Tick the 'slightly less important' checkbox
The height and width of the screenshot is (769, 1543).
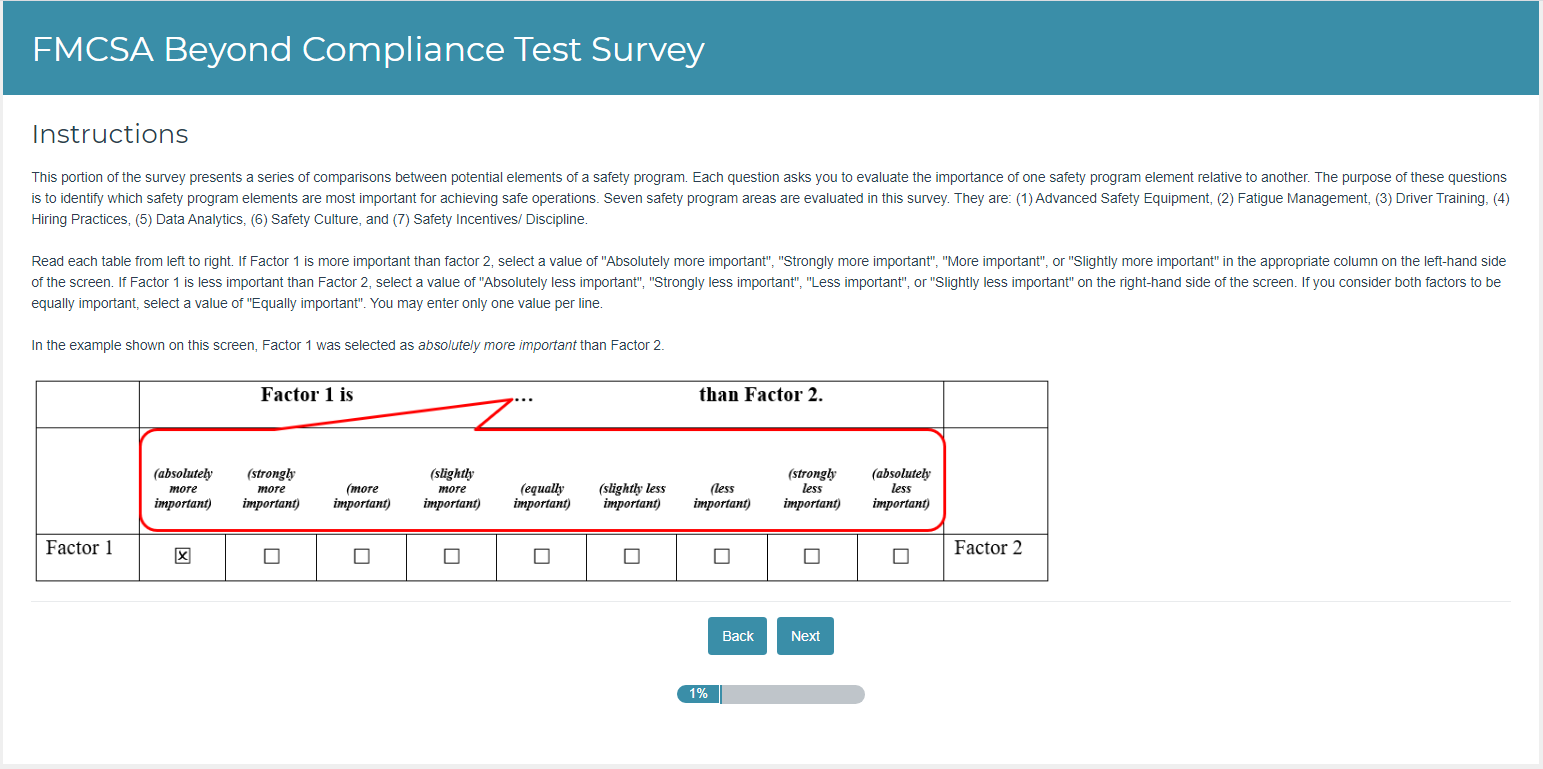[x=632, y=556]
